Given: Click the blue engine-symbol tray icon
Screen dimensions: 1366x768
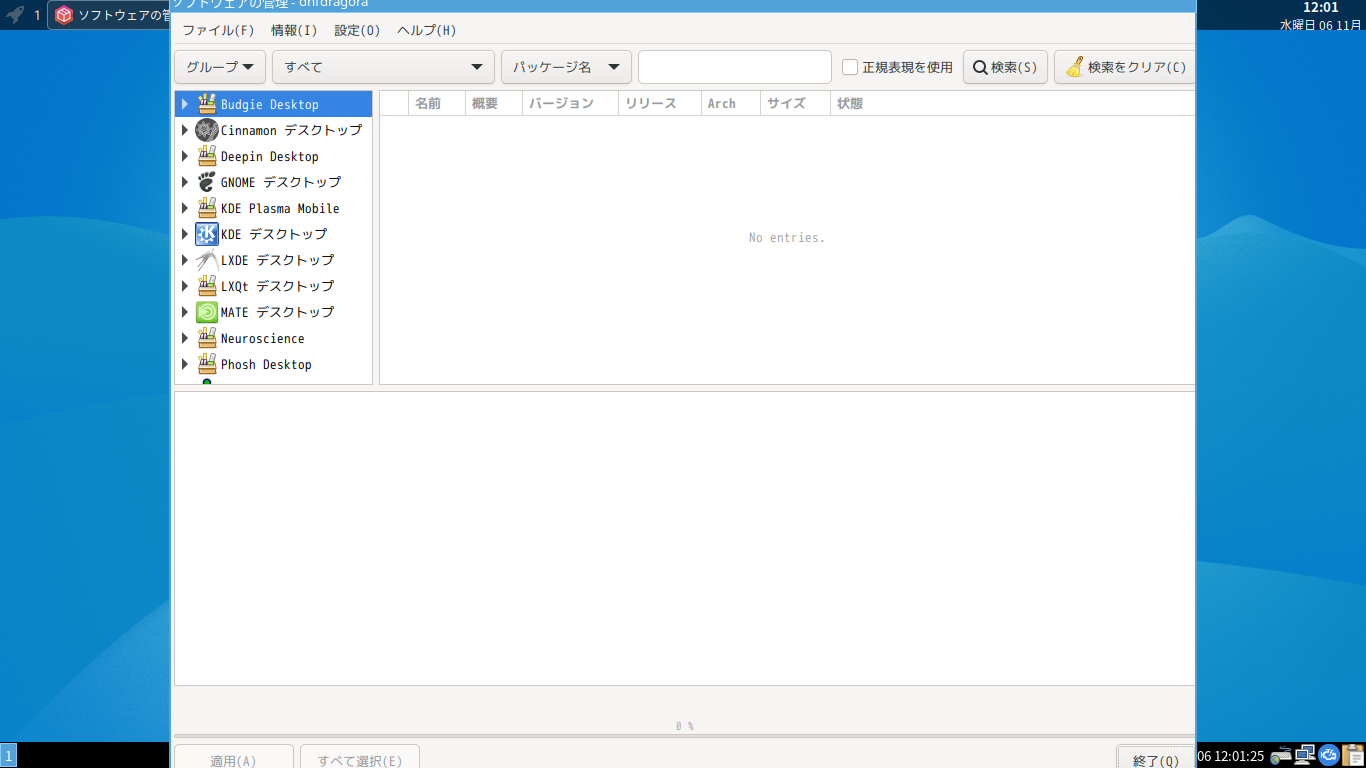Looking at the screenshot, I should 1329,755.
